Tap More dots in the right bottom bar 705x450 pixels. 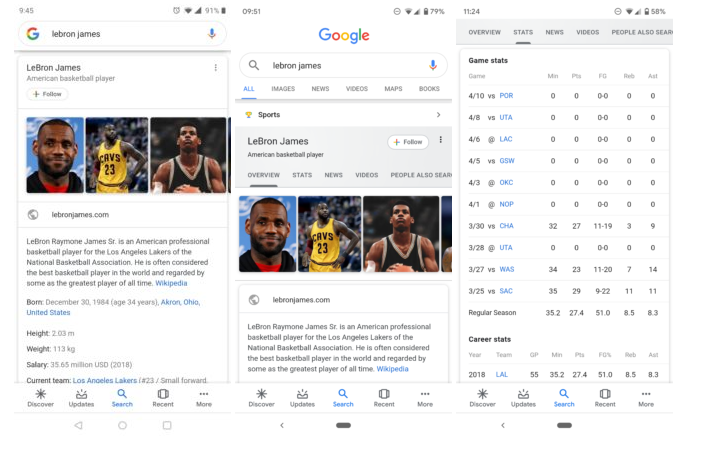(x=646, y=398)
